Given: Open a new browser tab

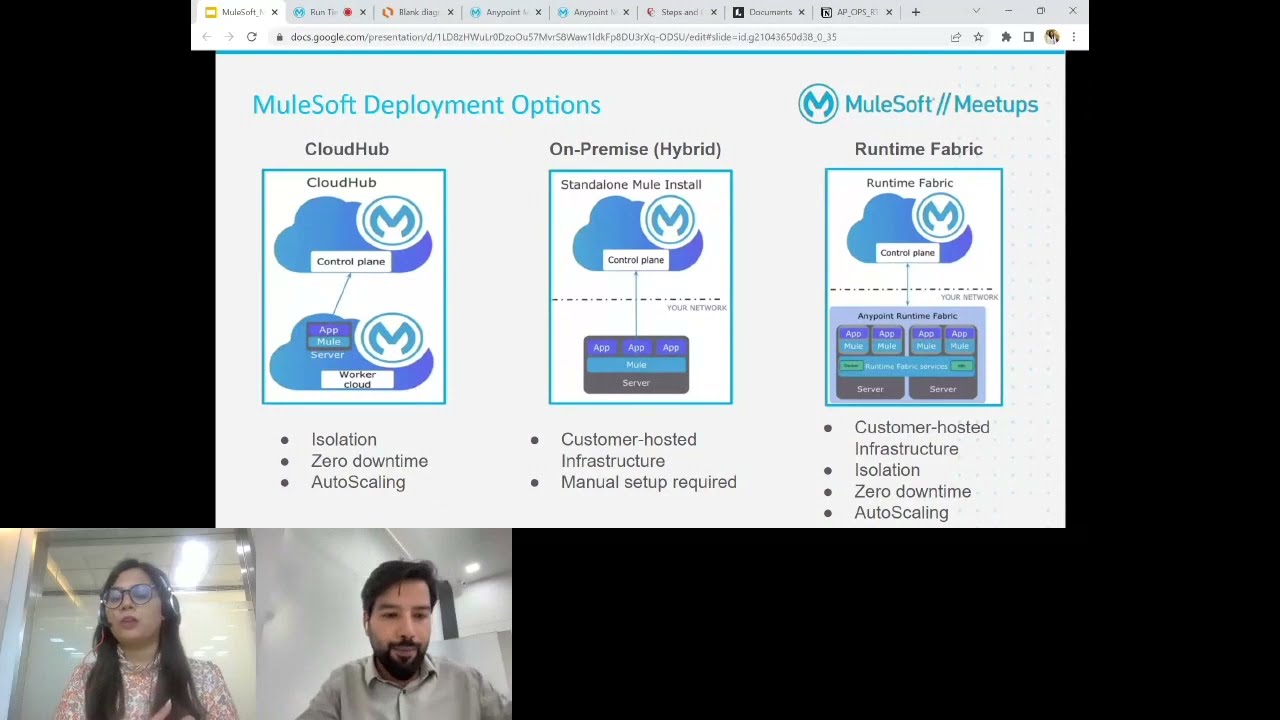Looking at the screenshot, I should click(x=915, y=12).
